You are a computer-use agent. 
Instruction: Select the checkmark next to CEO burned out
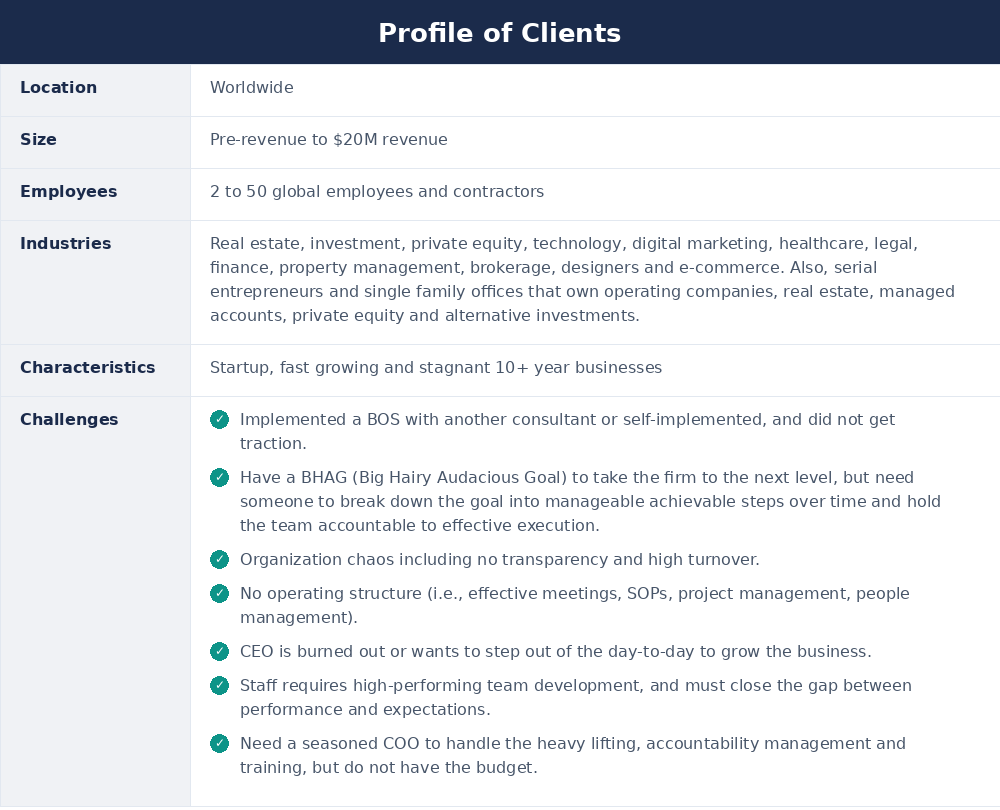(x=219, y=651)
